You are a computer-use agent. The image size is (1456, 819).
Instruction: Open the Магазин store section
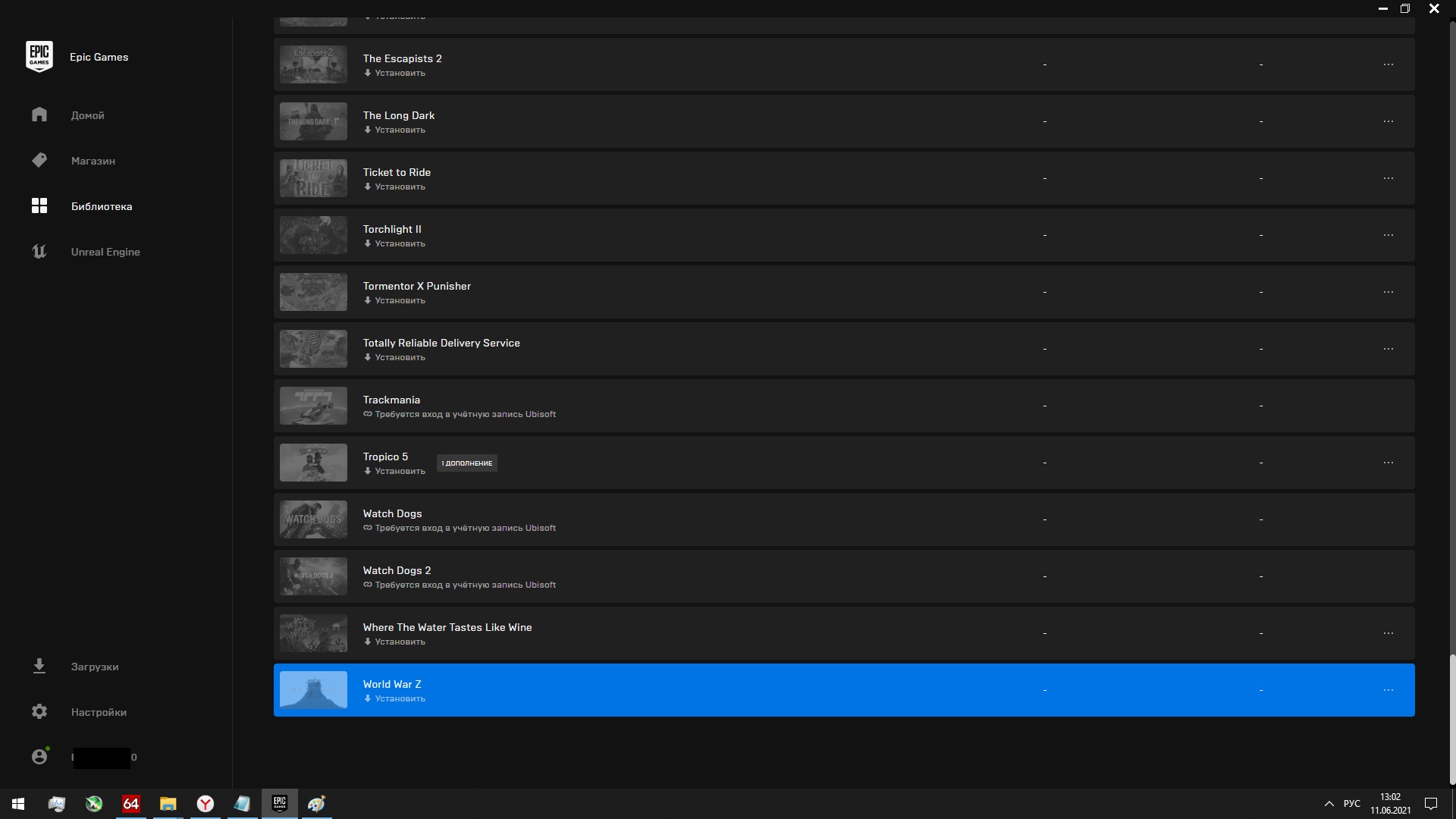pos(93,161)
